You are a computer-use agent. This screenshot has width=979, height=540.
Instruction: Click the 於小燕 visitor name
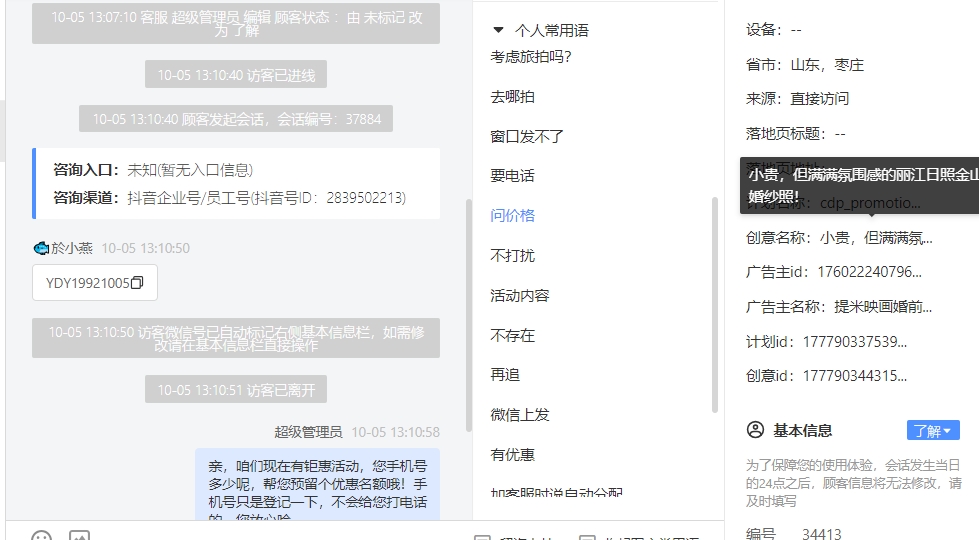(72, 248)
